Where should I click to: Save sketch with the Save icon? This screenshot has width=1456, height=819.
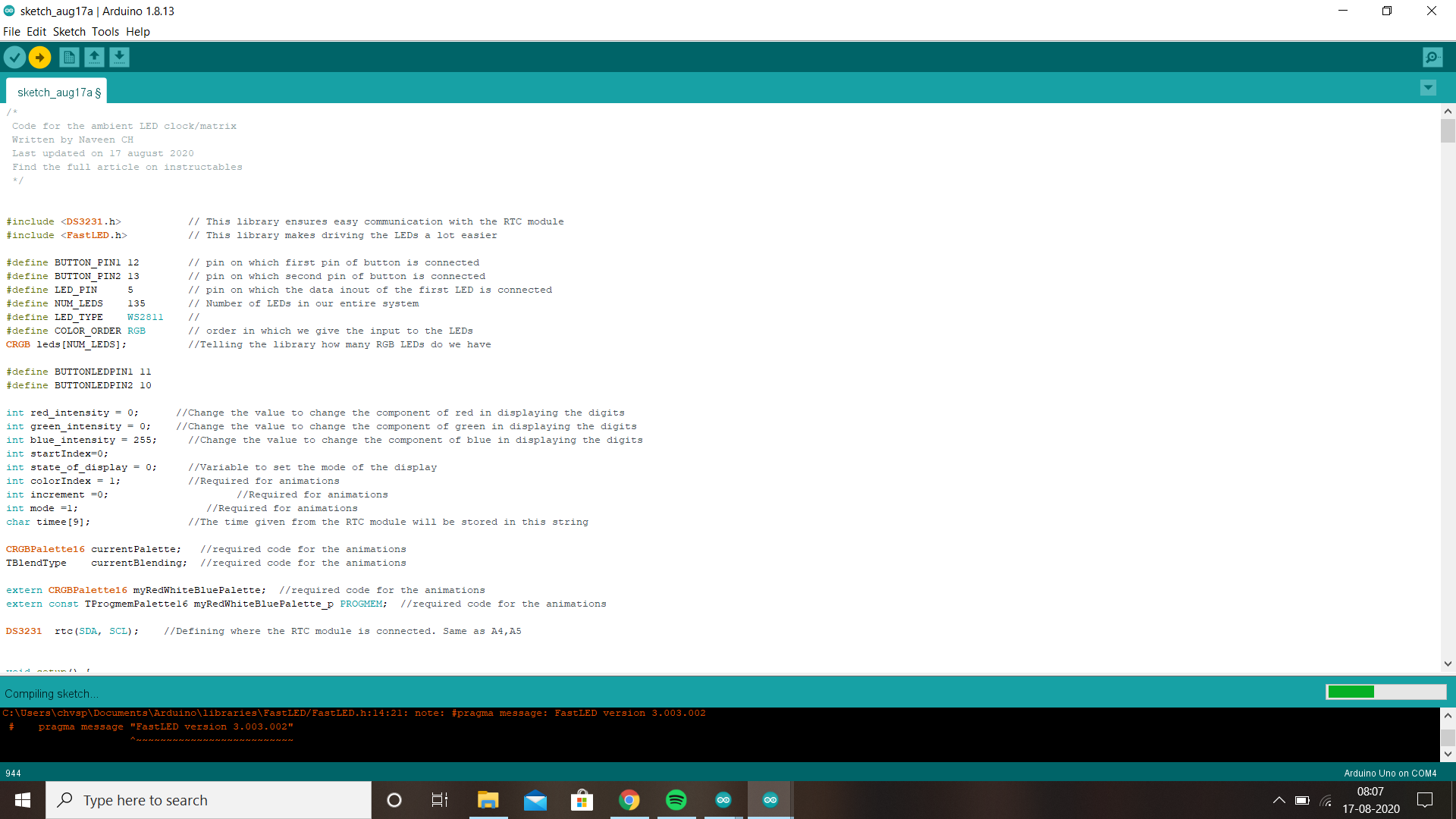(119, 57)
